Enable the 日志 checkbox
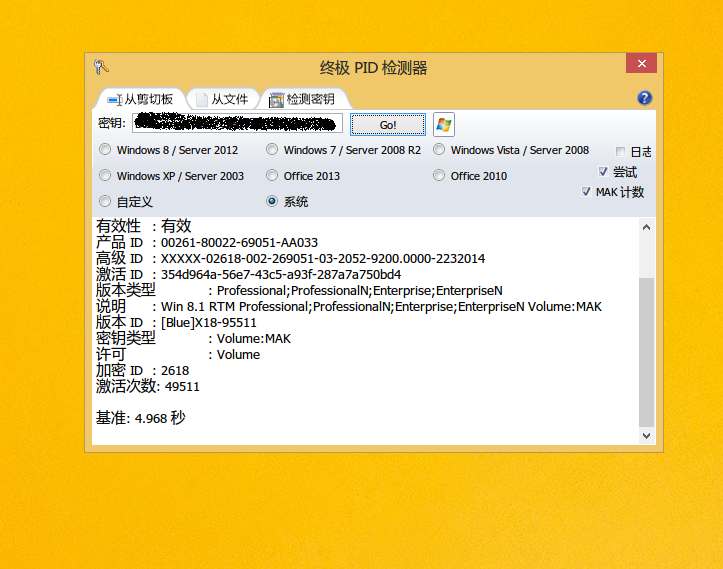The width and height of the screenshot is (723, 569). pyautogui.click(x=621, y=151)
